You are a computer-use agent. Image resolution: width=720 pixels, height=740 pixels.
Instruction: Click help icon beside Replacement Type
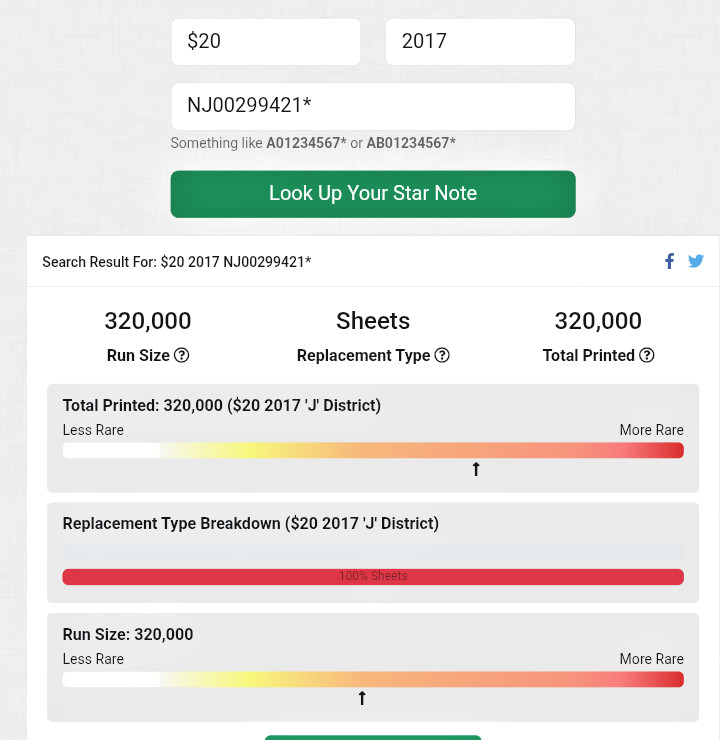pyautogui.click(x=442, y=355)
